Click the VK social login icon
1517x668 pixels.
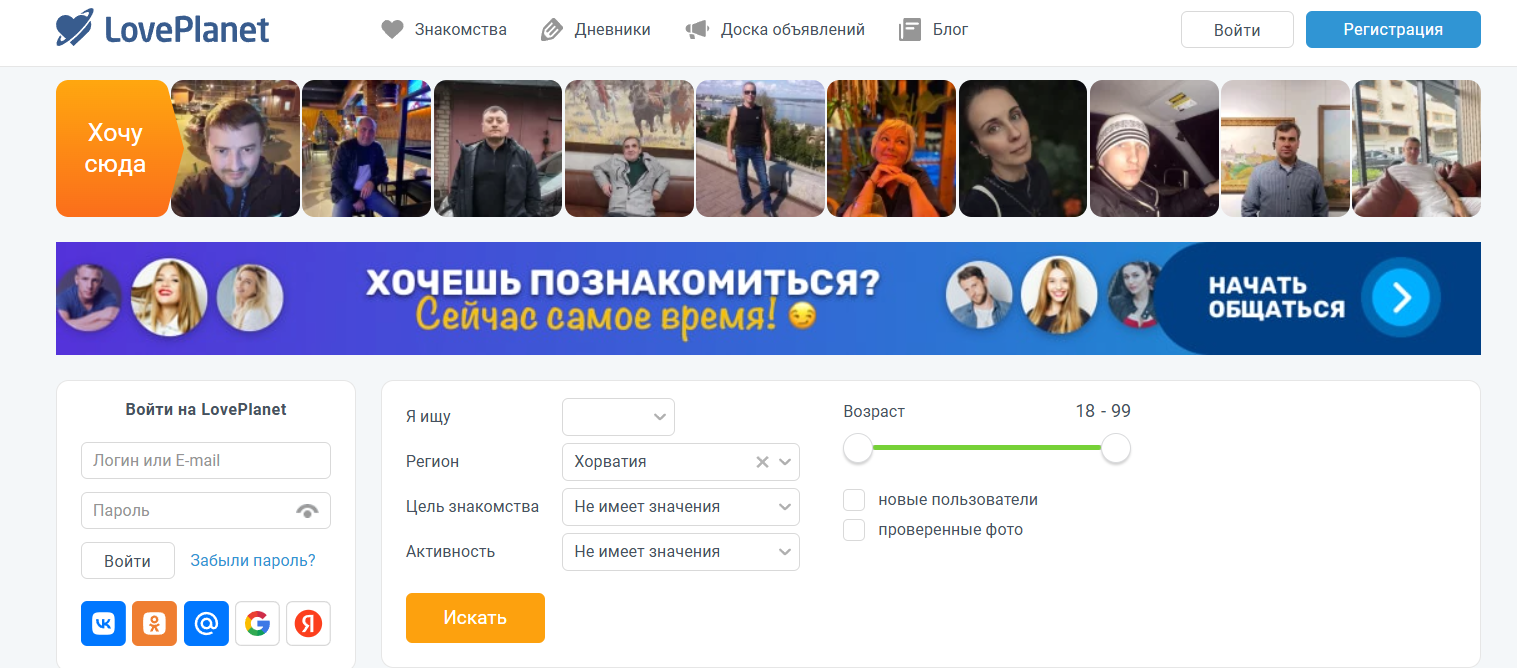pos(103,624)
